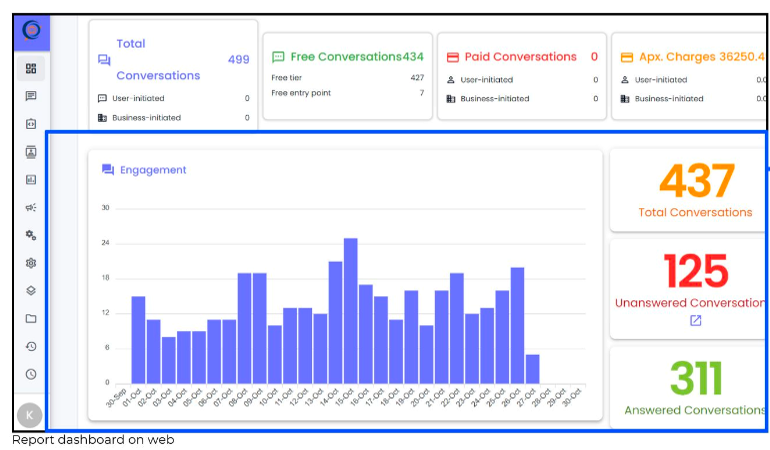Click the clock icon in sidebar
The height and width of the screenshot is (450, 770).
[x=31, y=374]
